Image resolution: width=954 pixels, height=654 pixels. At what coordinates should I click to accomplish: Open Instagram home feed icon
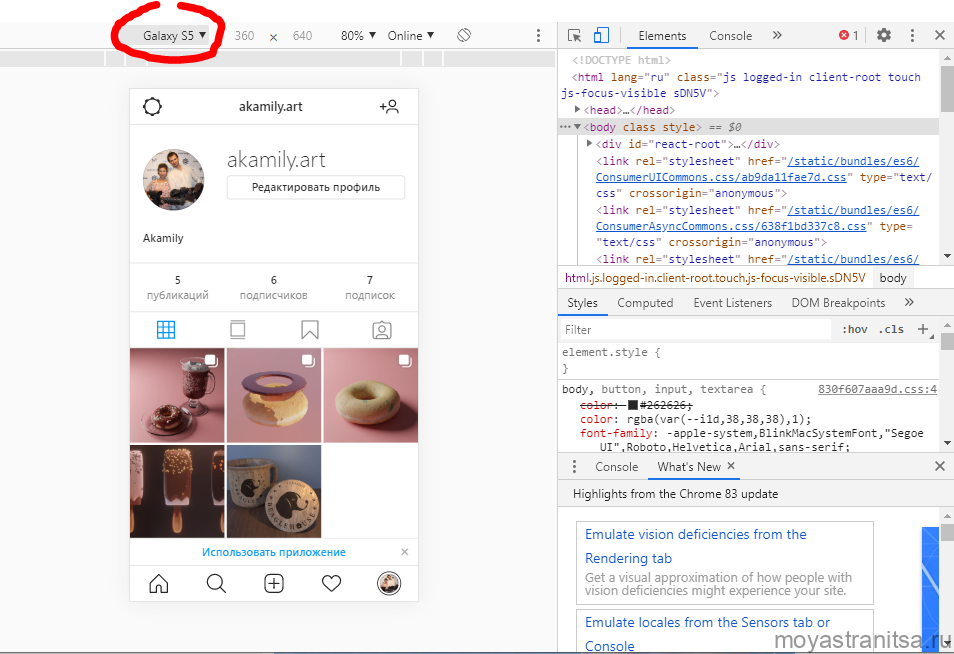[158, 584]
